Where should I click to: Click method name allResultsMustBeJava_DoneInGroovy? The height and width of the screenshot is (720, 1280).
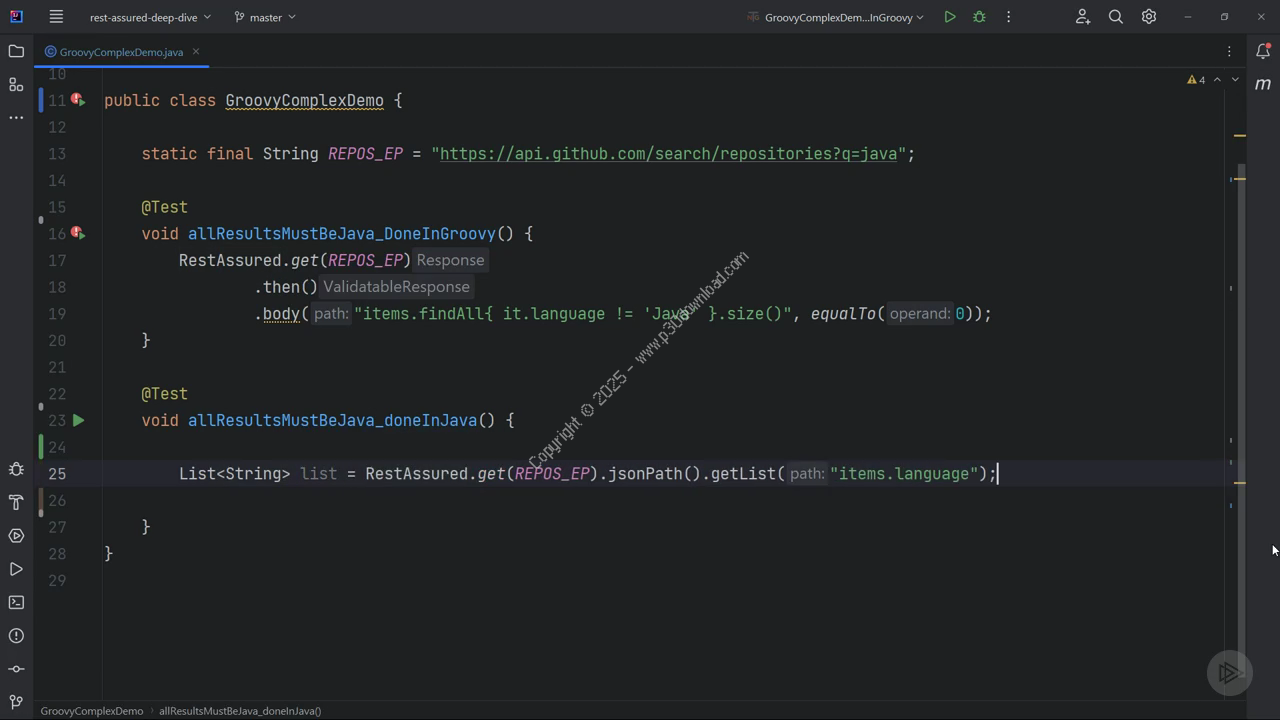pos(342,234)
